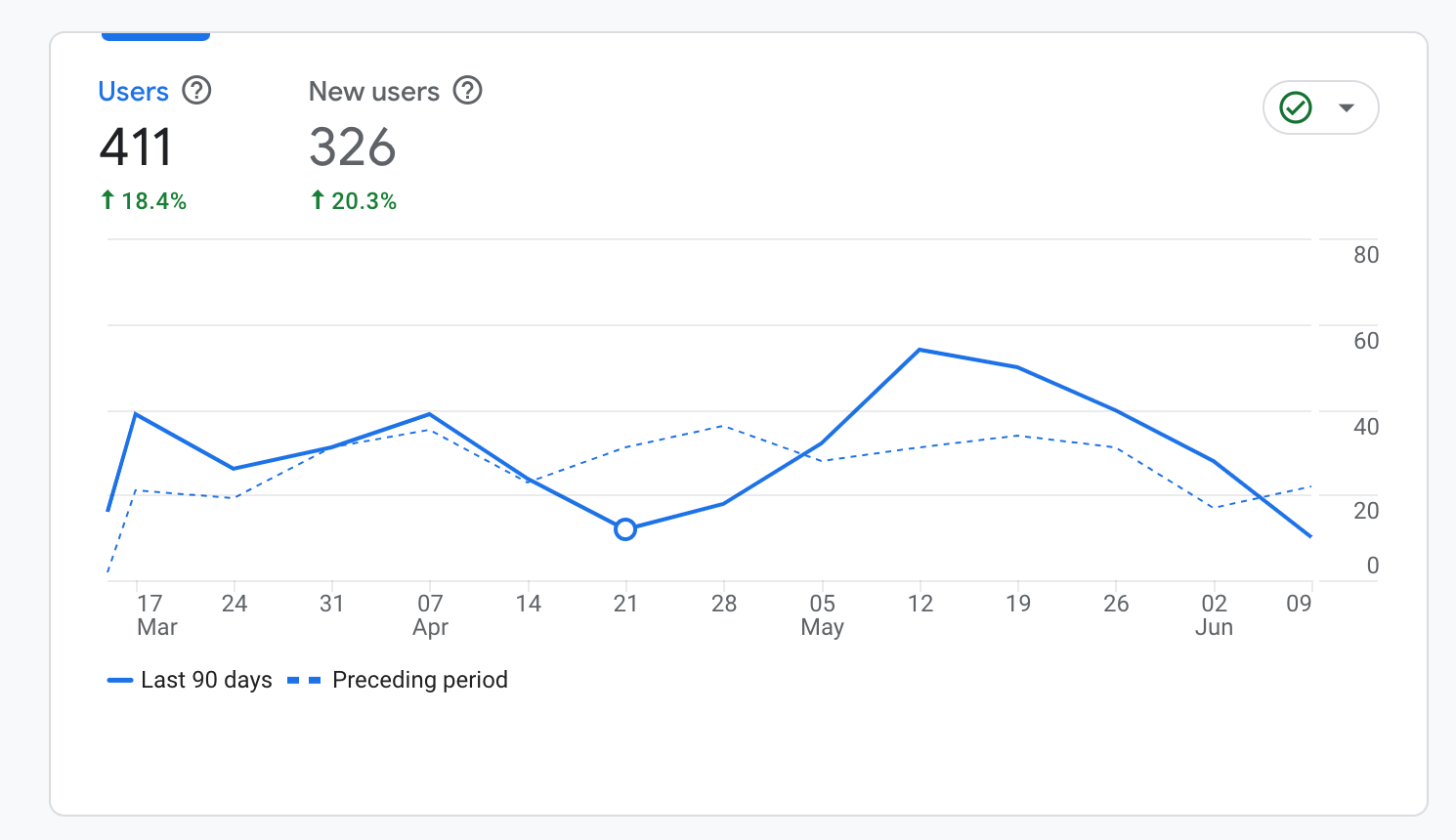The image size is (1456, 840).
Task: Click the 31 date axis label
Action: (332, 604)
